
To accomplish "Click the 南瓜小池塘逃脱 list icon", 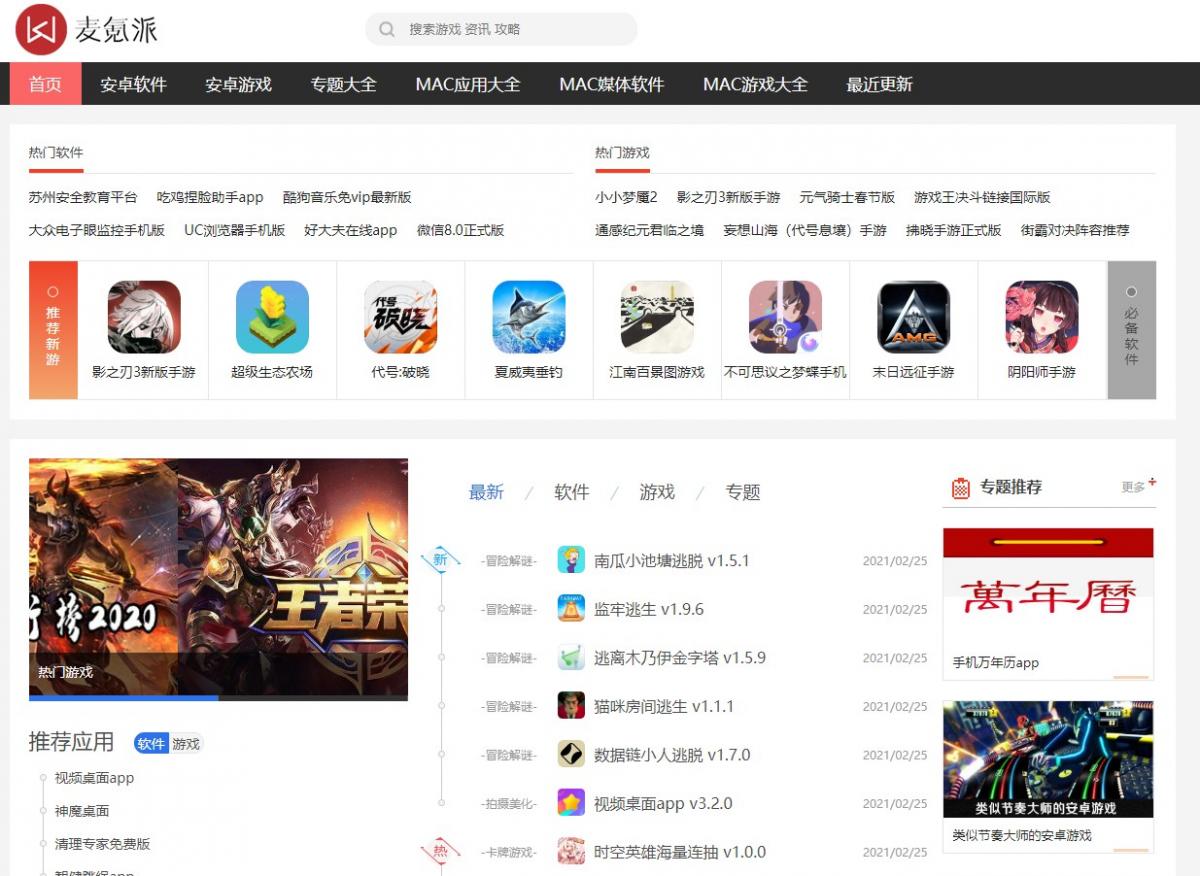I will pyautogui.click(x=571, y=560).
